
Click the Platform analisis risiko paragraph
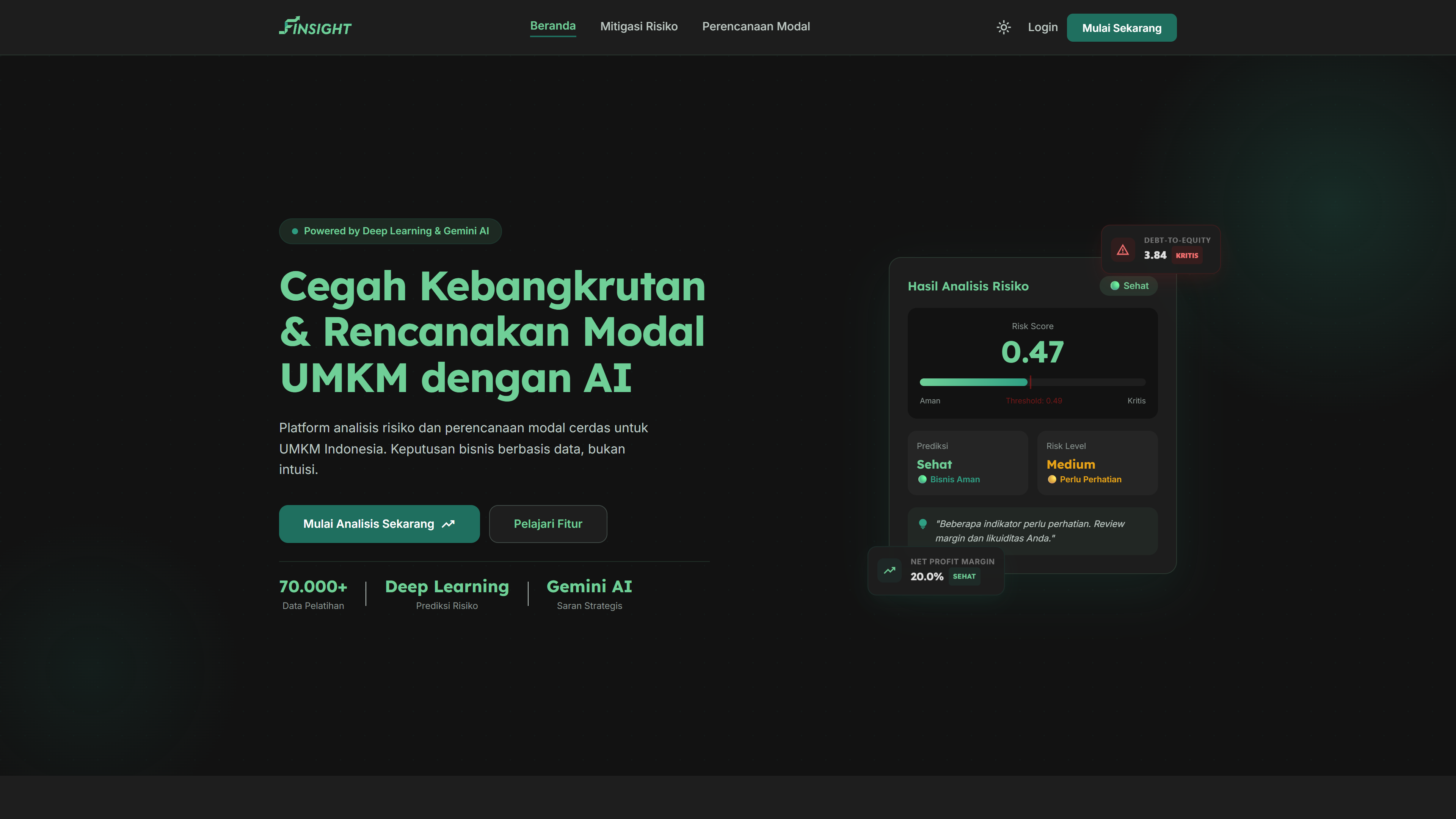463,449
